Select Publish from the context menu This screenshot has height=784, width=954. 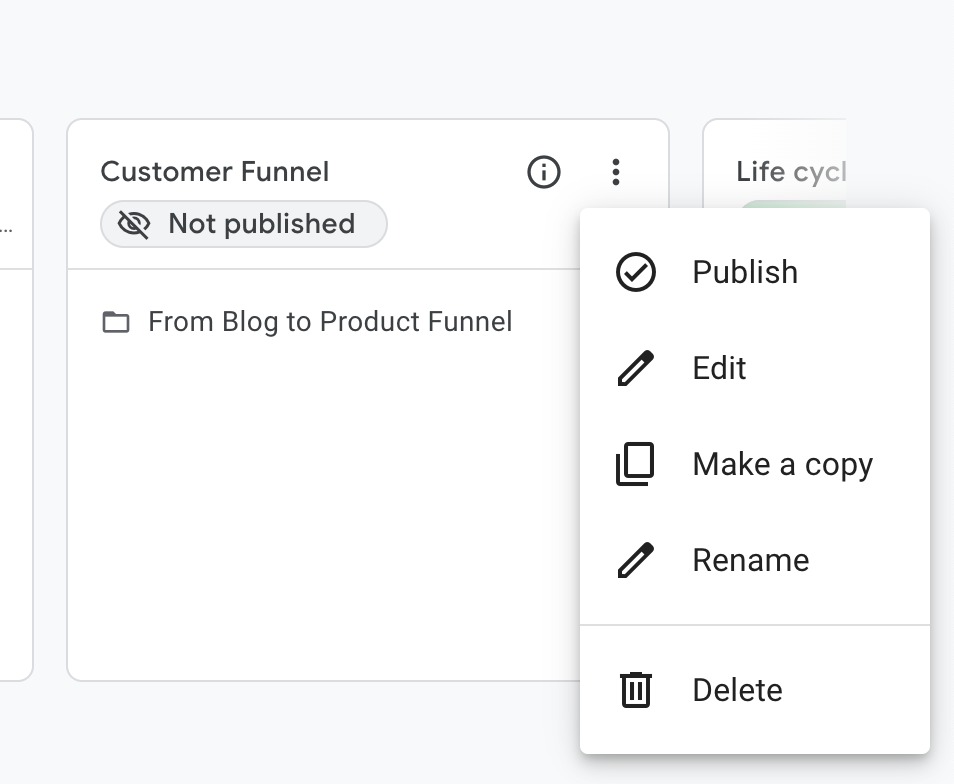(745, 272)
